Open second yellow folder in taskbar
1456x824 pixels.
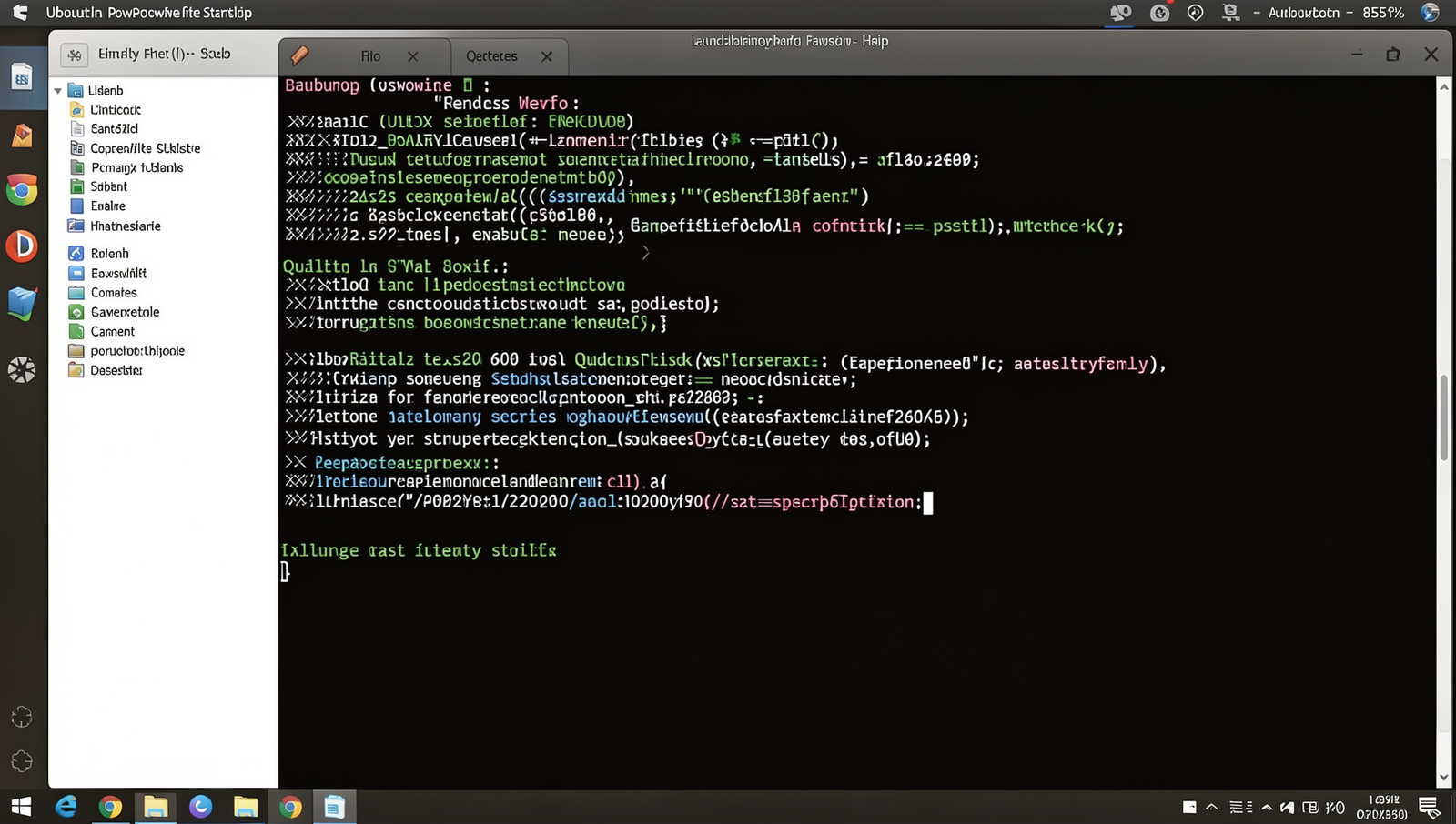click(x=246, y=807)
